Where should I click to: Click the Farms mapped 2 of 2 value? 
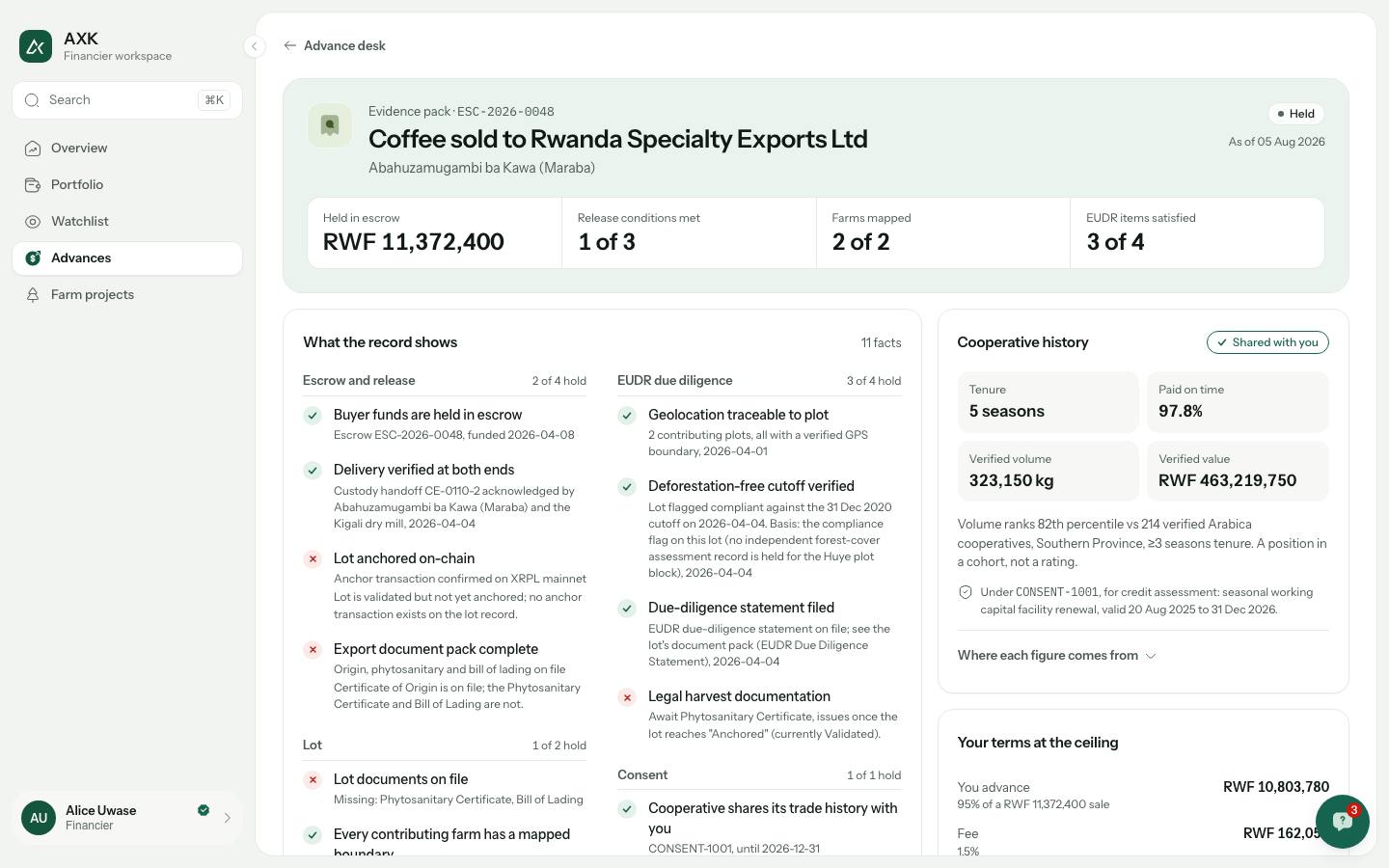click(x=861, y=242)
